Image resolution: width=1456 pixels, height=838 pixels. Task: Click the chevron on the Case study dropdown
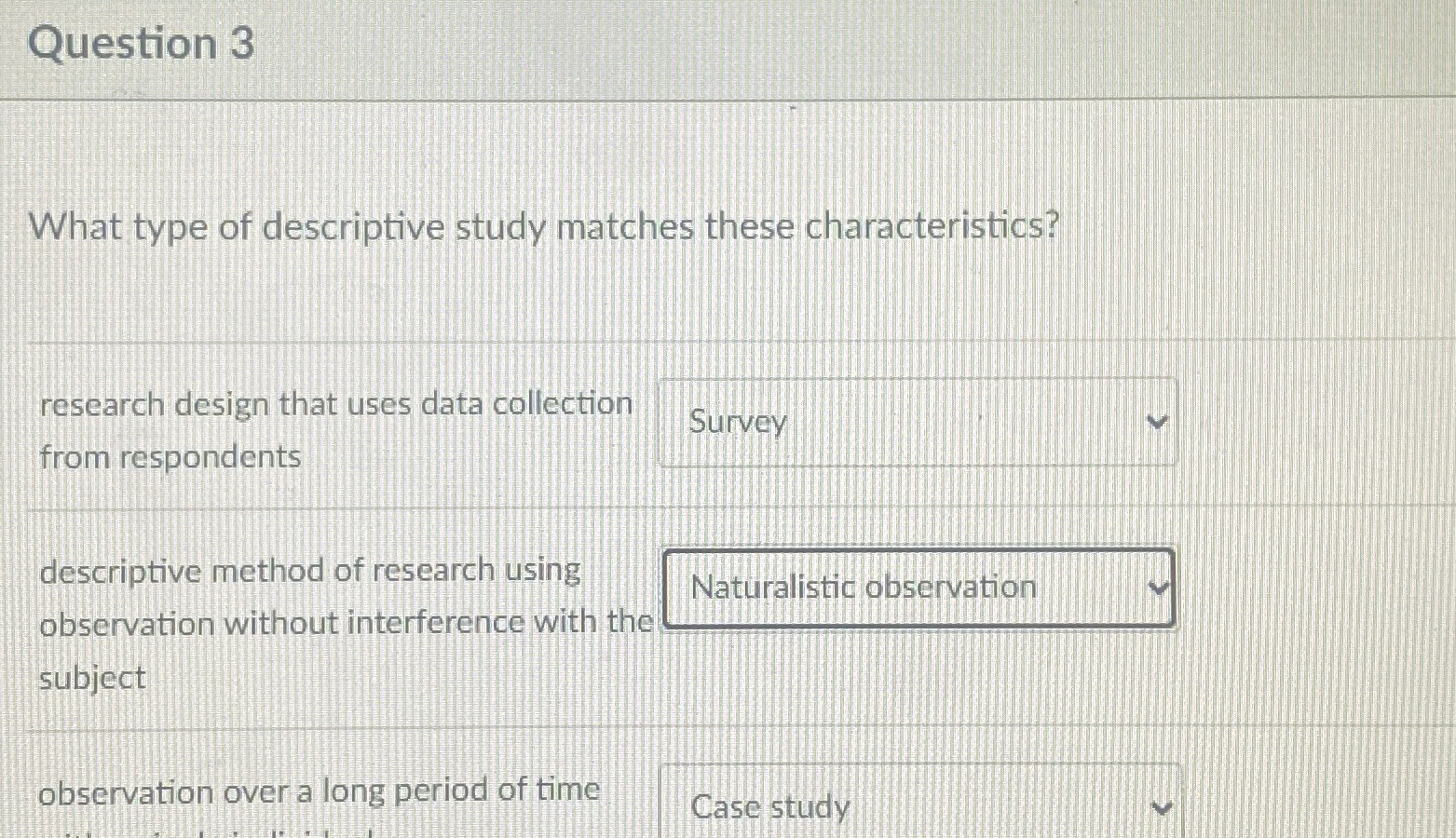coord(1161,803)
